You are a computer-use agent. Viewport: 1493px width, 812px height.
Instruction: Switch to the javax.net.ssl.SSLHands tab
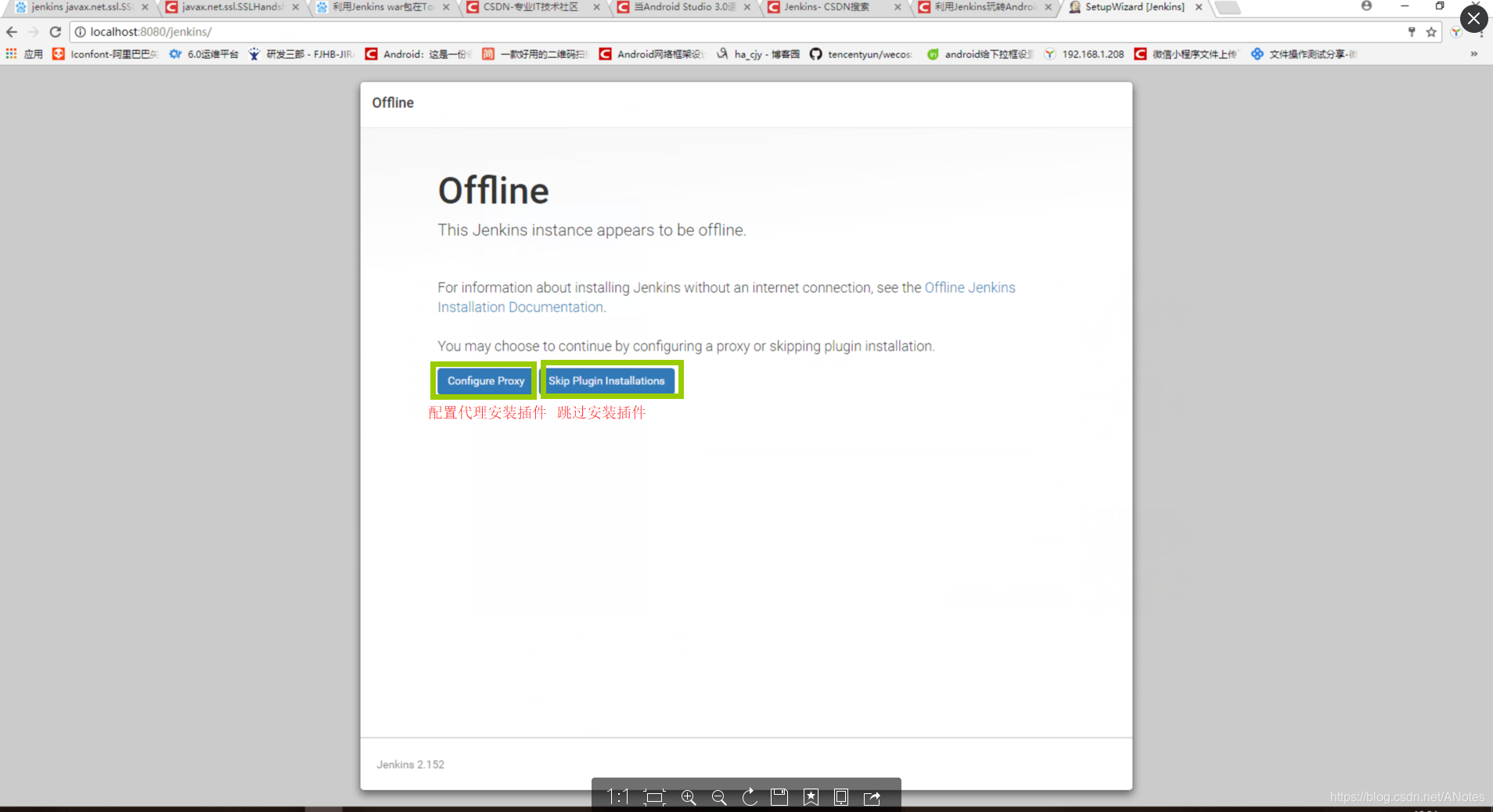tap(232, 7)
